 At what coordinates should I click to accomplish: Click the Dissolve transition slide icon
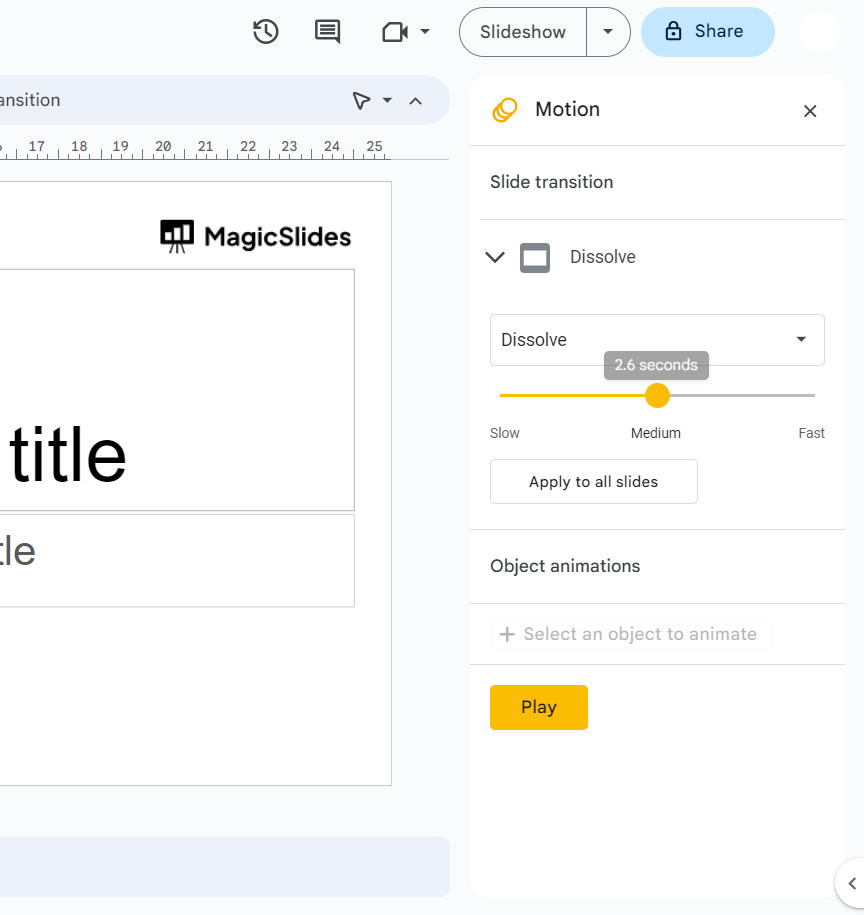click(x=535, y=258)
